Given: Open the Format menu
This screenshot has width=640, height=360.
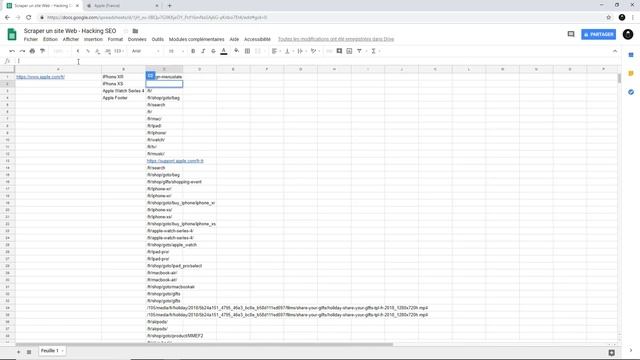Looking at the screenshot, I should 115,39.
